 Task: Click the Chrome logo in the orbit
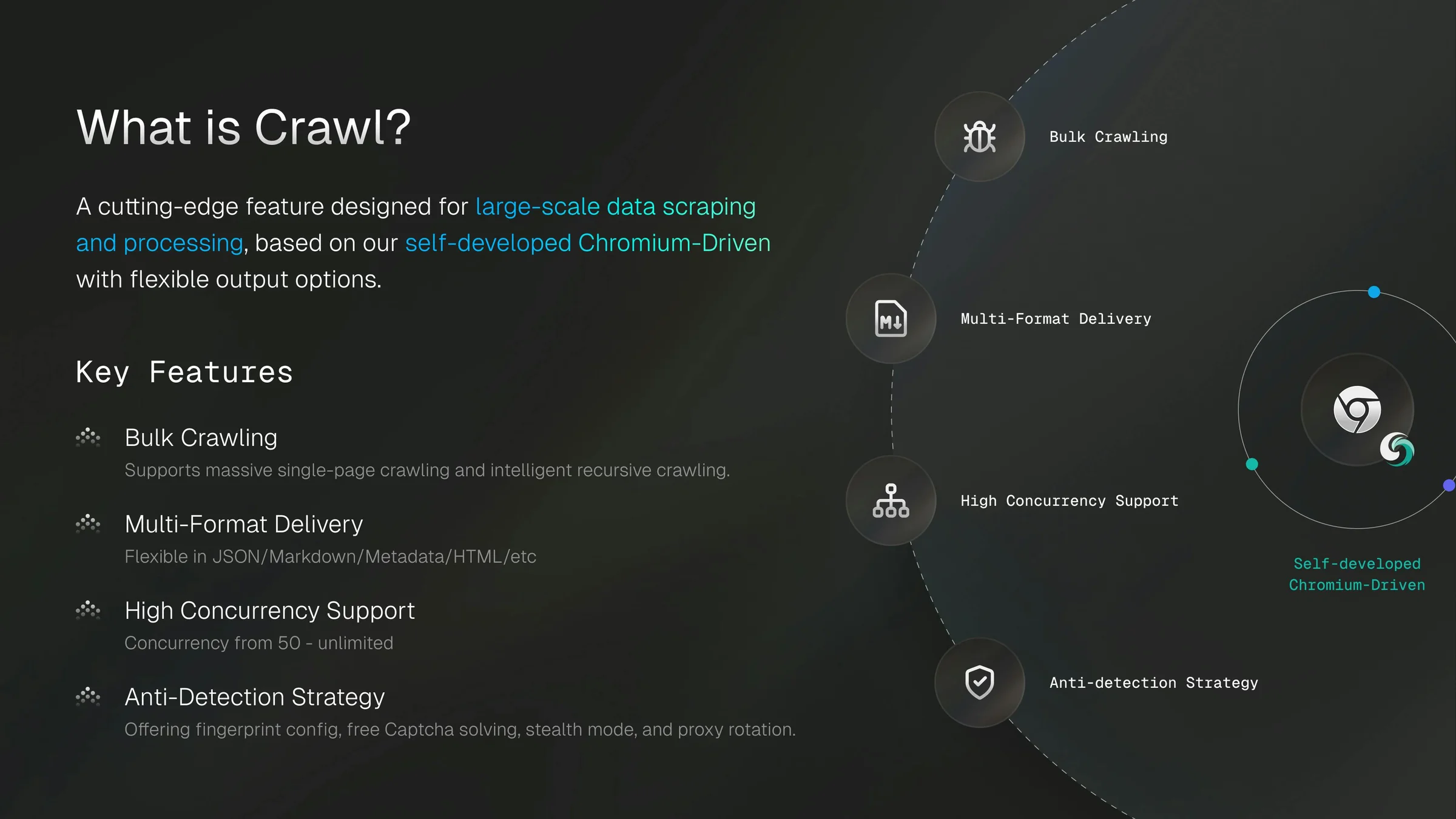pyautogui.click(x=1357, y=409)
